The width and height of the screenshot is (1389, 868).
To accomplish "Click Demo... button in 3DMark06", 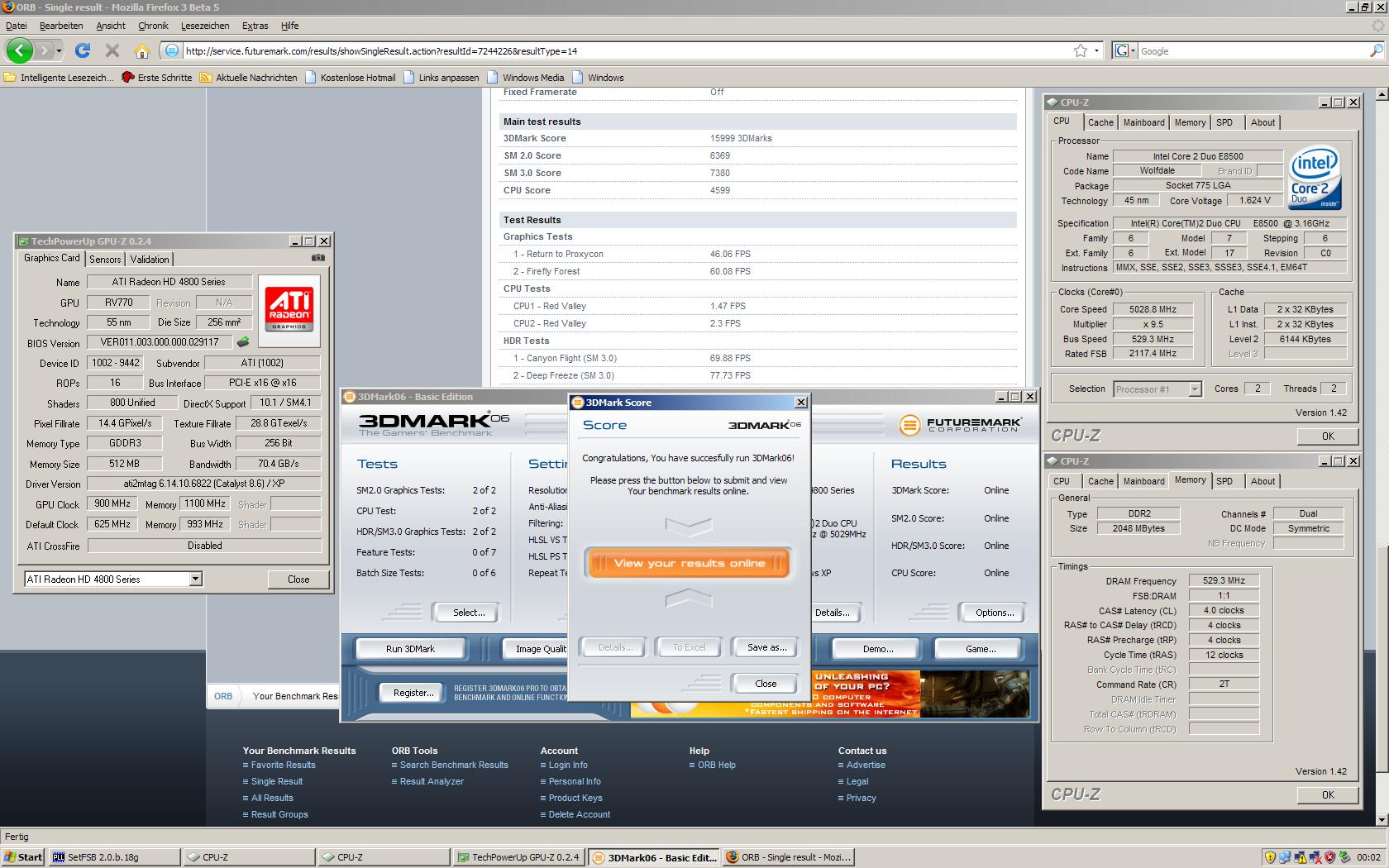I will [878, 649].
